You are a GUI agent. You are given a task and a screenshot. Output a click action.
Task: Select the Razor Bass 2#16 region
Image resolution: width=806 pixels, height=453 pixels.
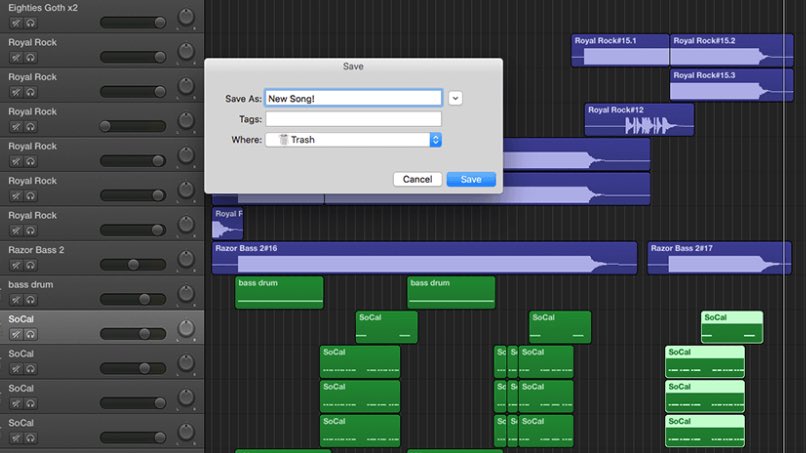pyautogui.click(x=424, y=258)
